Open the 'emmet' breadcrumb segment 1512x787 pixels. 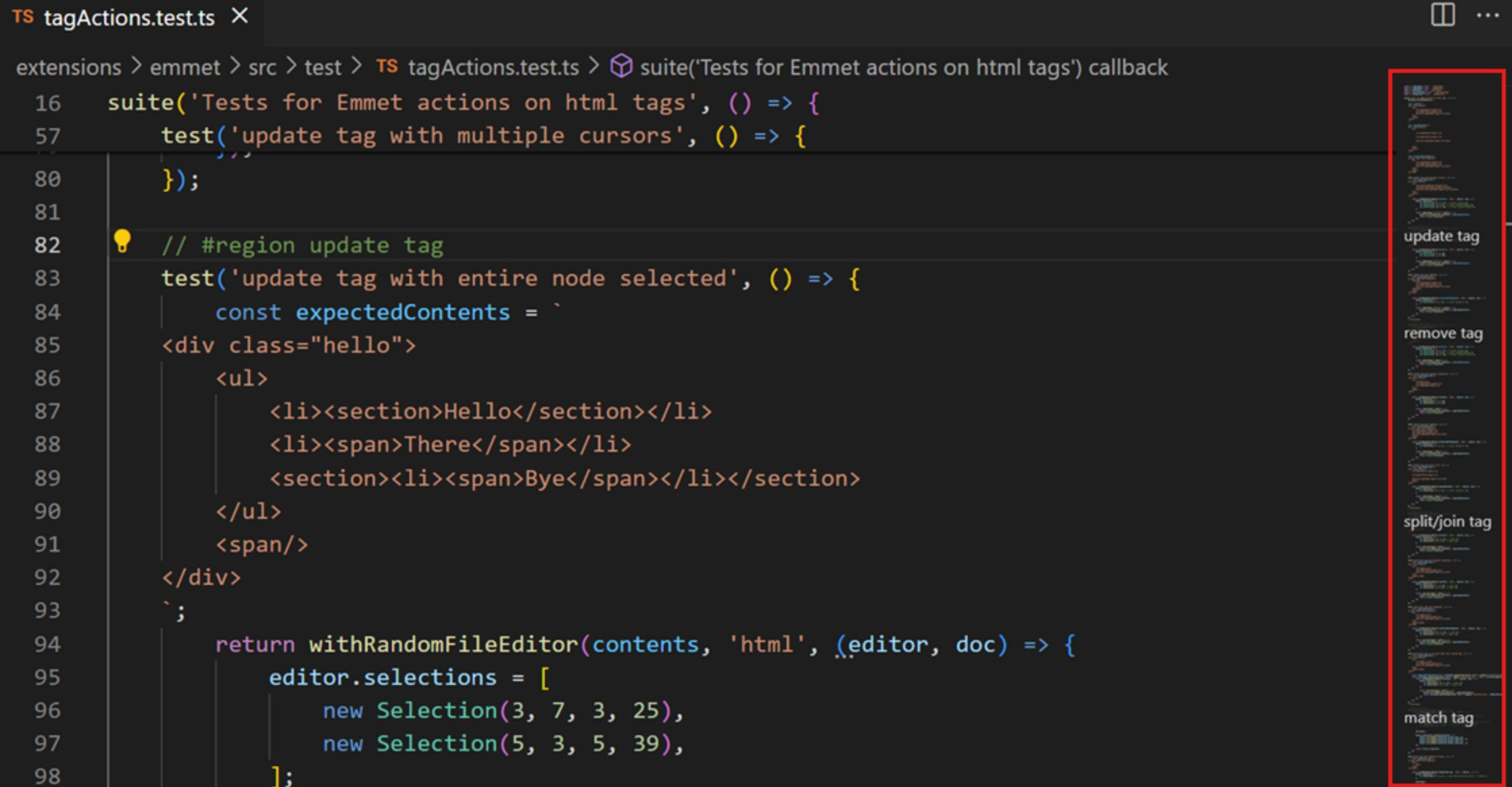tap(185, 68)
